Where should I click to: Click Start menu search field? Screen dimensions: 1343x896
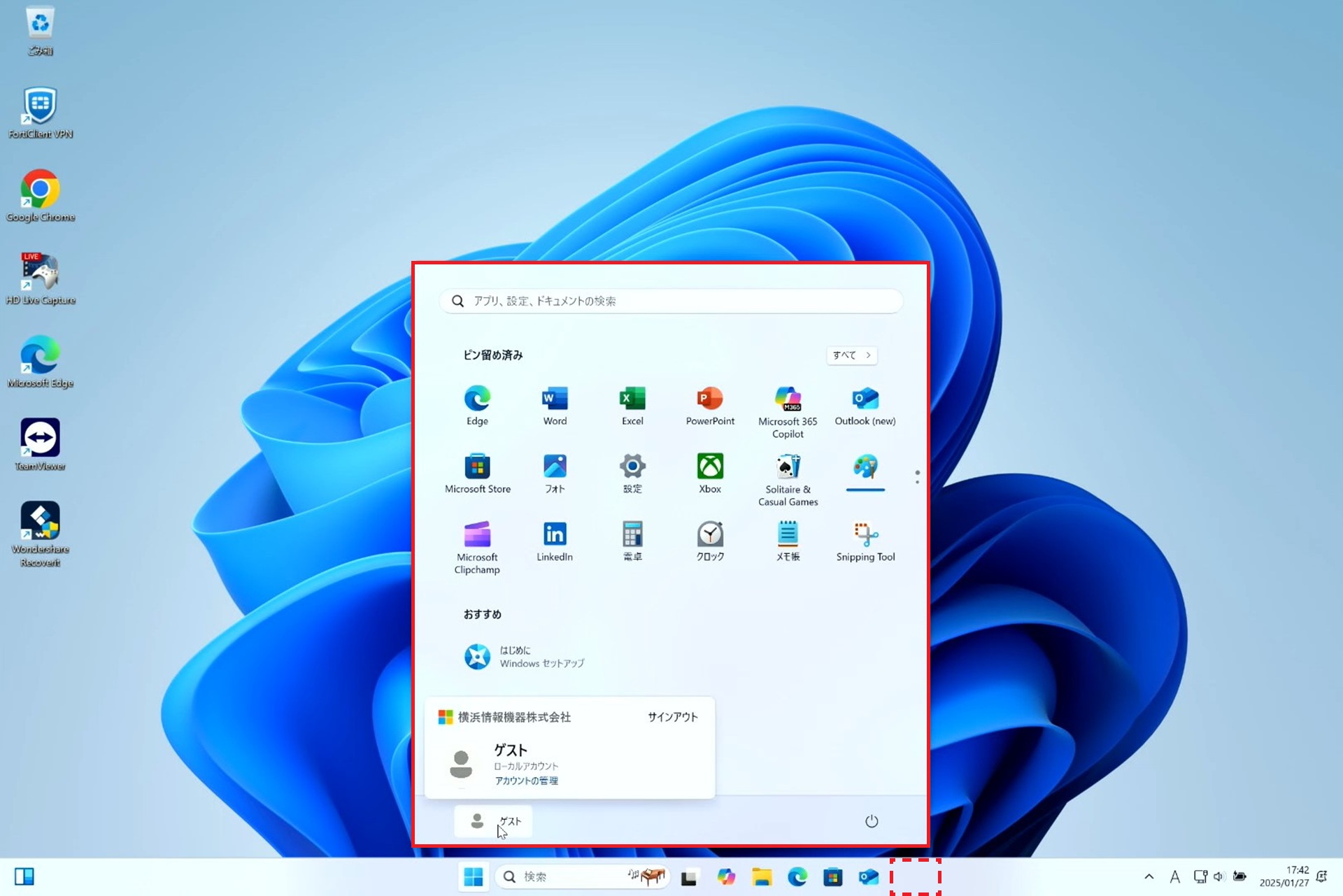(671, 301)
